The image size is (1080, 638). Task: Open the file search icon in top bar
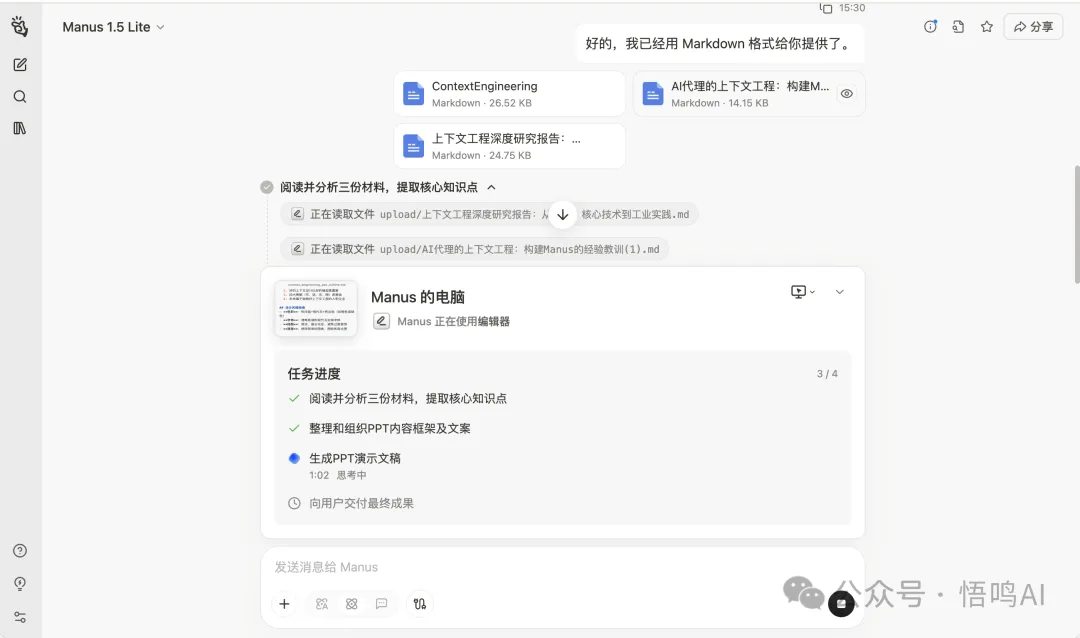[958, 27]
